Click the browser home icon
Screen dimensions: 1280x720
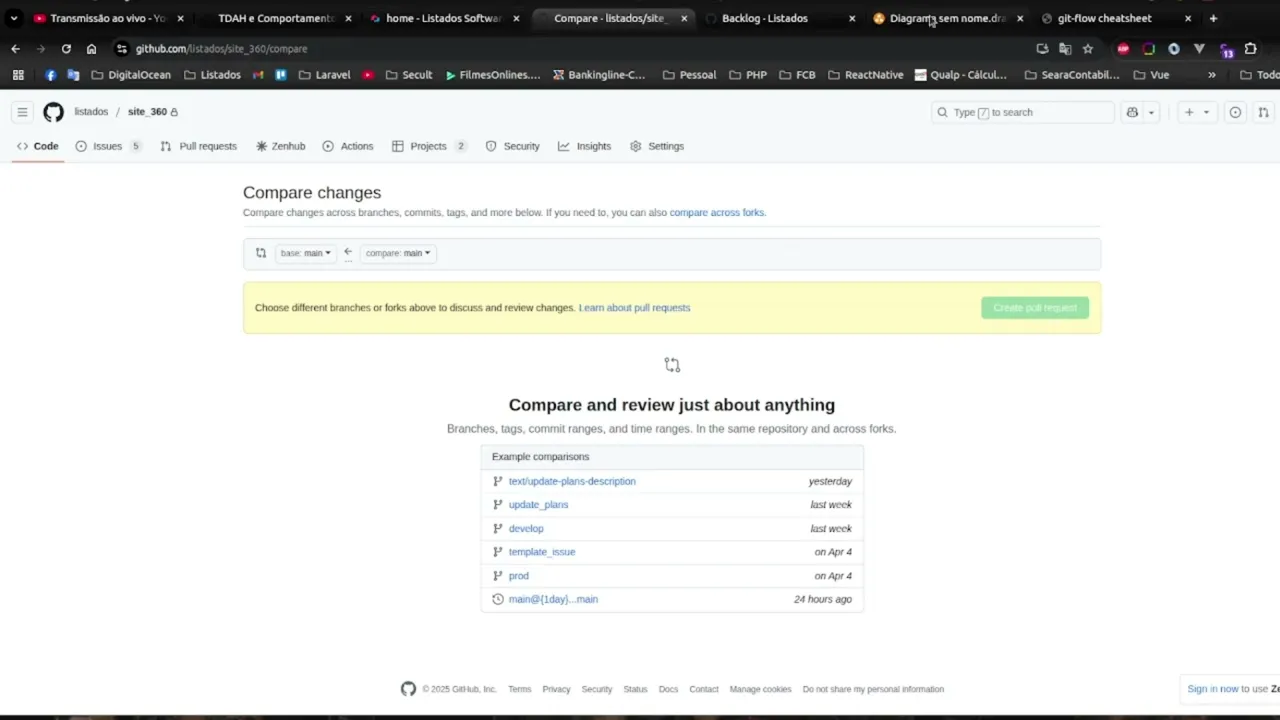(91, 48)
